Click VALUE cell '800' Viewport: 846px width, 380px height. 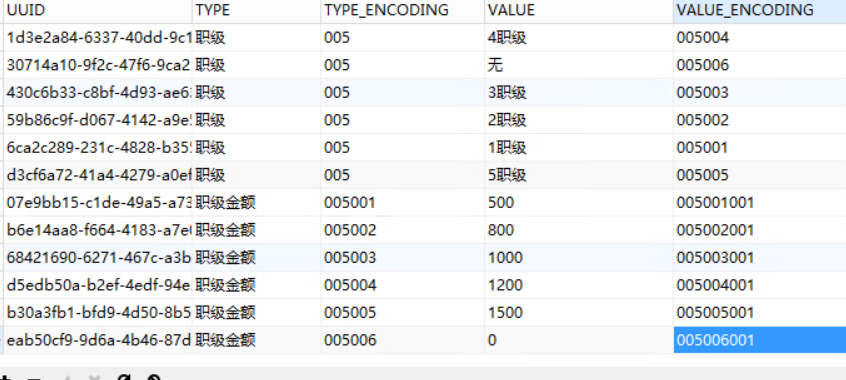(x=579, y=230)
